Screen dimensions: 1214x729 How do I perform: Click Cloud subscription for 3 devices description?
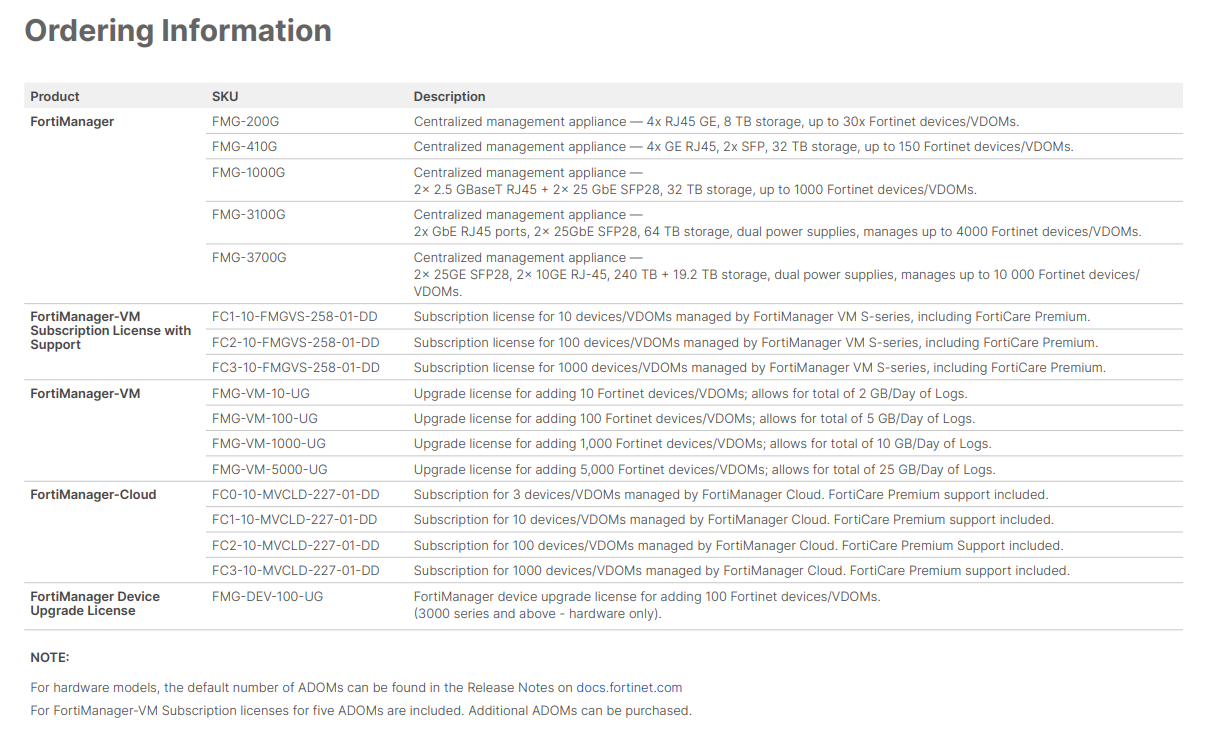click(731, 494)
